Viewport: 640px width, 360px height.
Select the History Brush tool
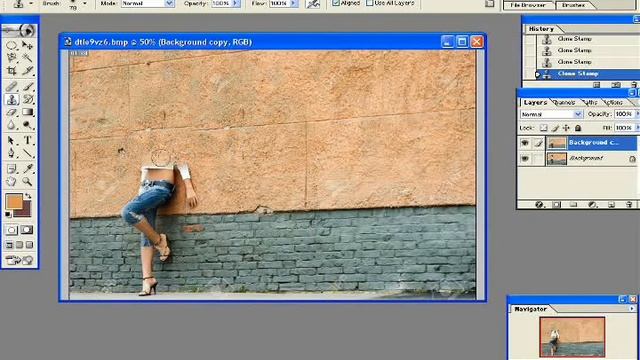click(27, 99)
